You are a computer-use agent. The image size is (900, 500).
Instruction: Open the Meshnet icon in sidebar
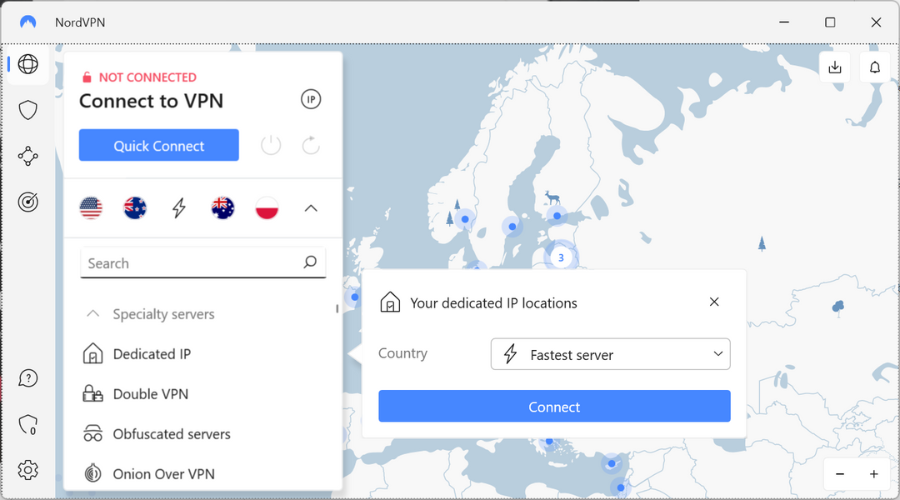[x=28, y=156]
